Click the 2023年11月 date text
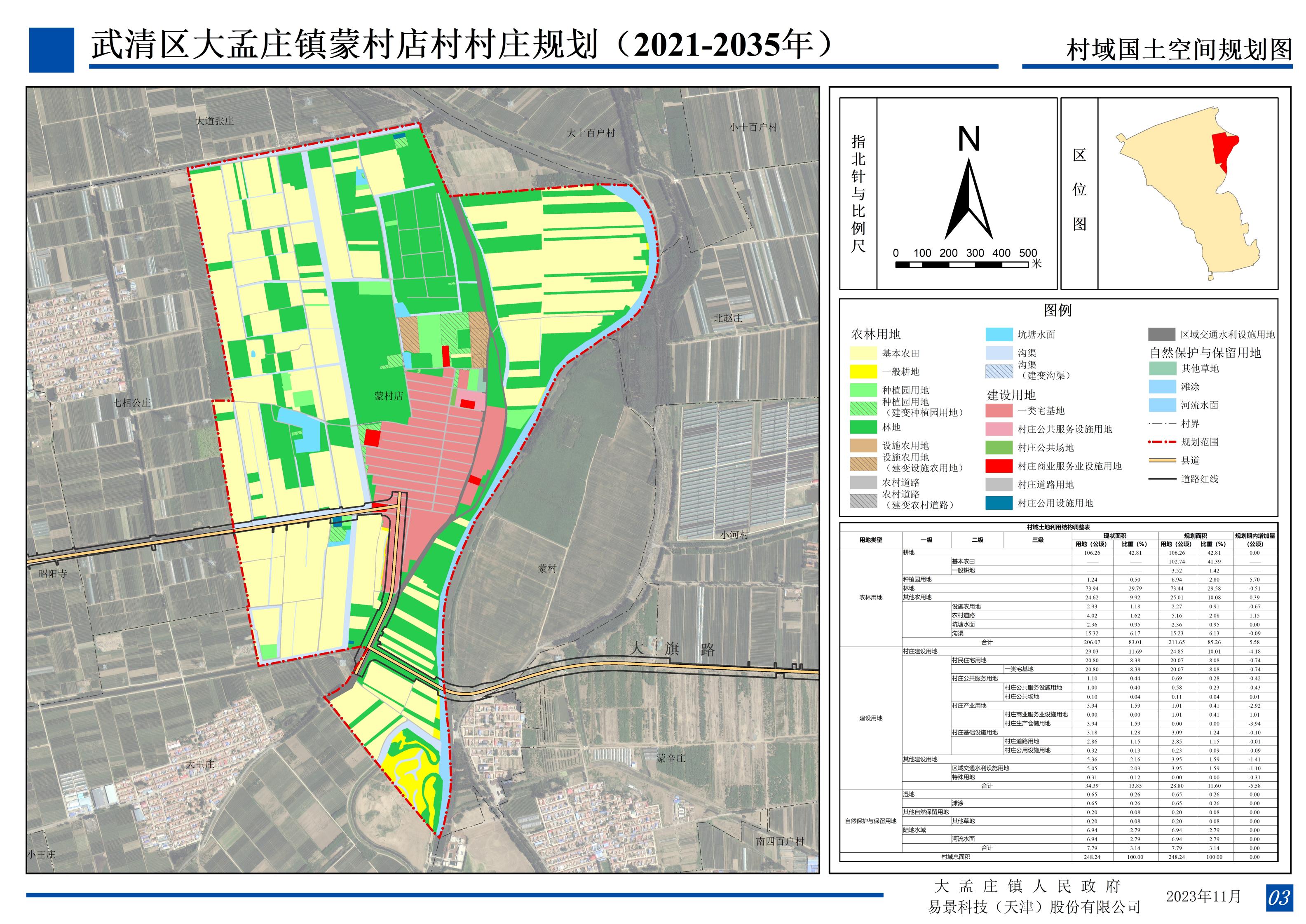The image size is (1306, 924). point(1204,897)
